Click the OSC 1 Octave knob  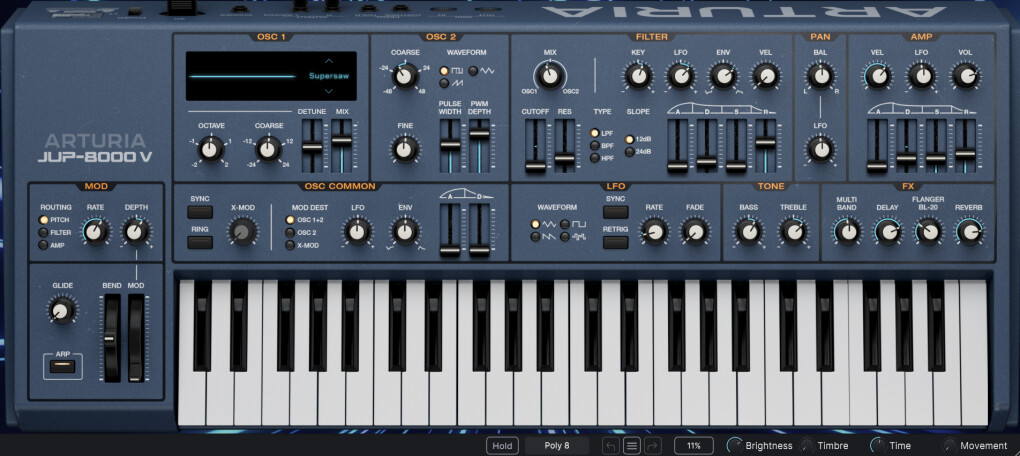click(209, 150)
